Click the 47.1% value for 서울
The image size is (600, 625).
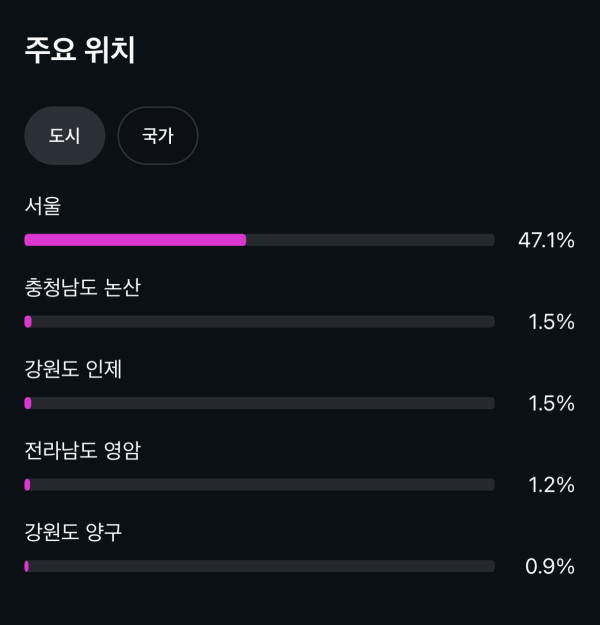(546, 240)
